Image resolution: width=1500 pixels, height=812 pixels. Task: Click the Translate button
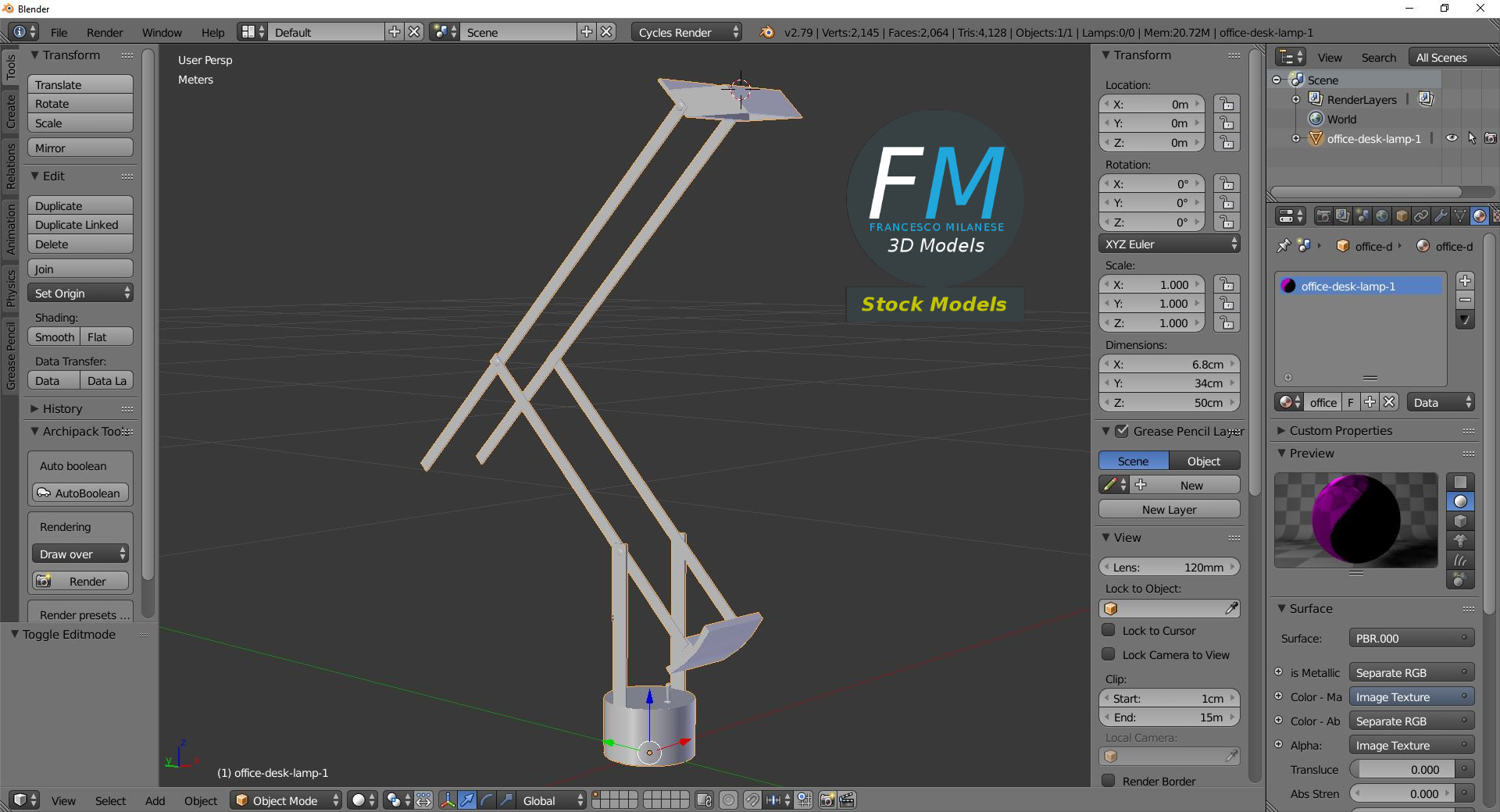[80, 84]
